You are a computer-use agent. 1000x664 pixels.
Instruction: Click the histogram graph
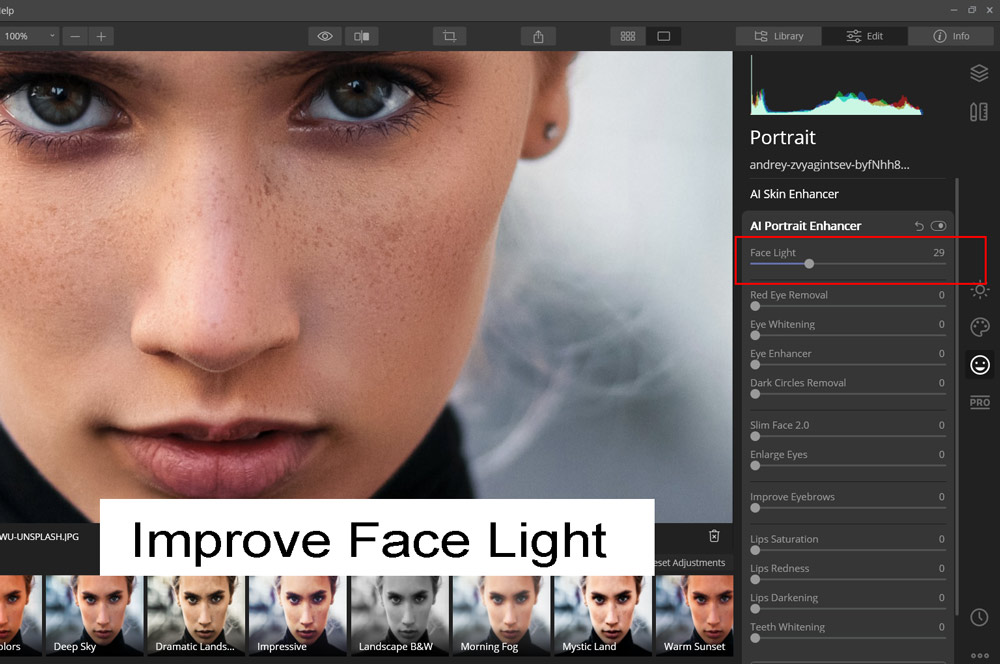(x=836, y=85)
